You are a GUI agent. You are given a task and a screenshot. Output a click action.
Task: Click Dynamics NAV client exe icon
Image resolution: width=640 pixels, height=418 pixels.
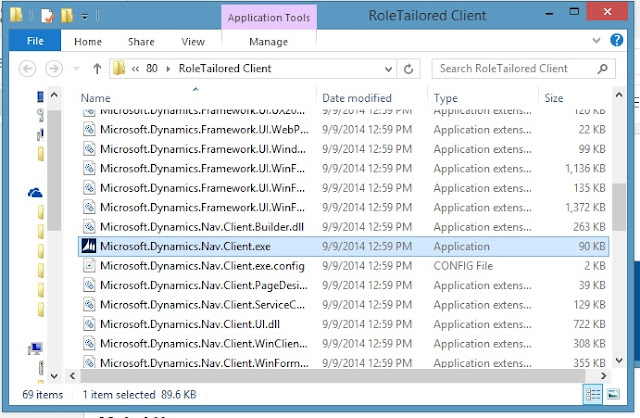point(89,246)
